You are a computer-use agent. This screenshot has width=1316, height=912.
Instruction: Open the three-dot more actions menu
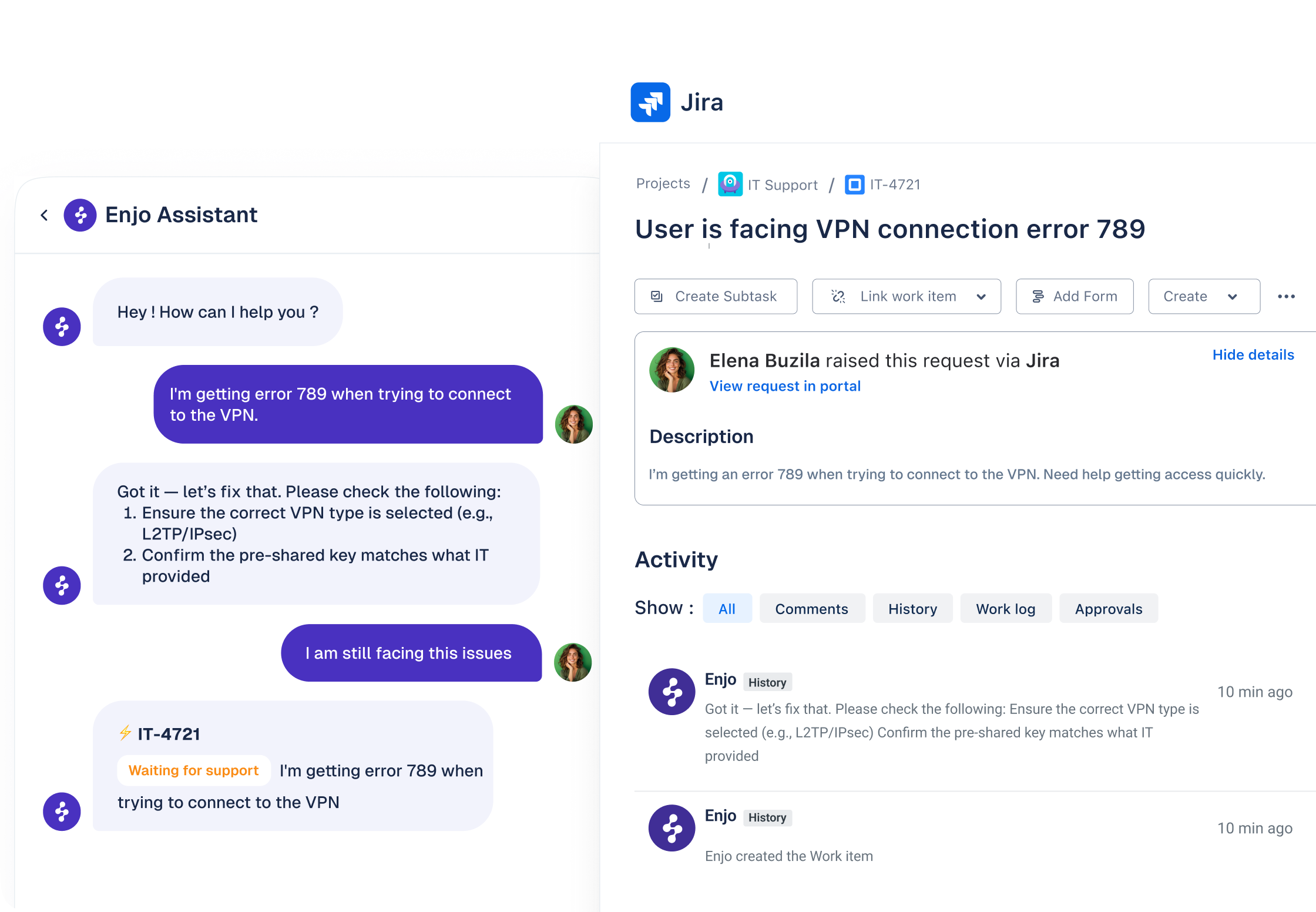[1286, 297]
